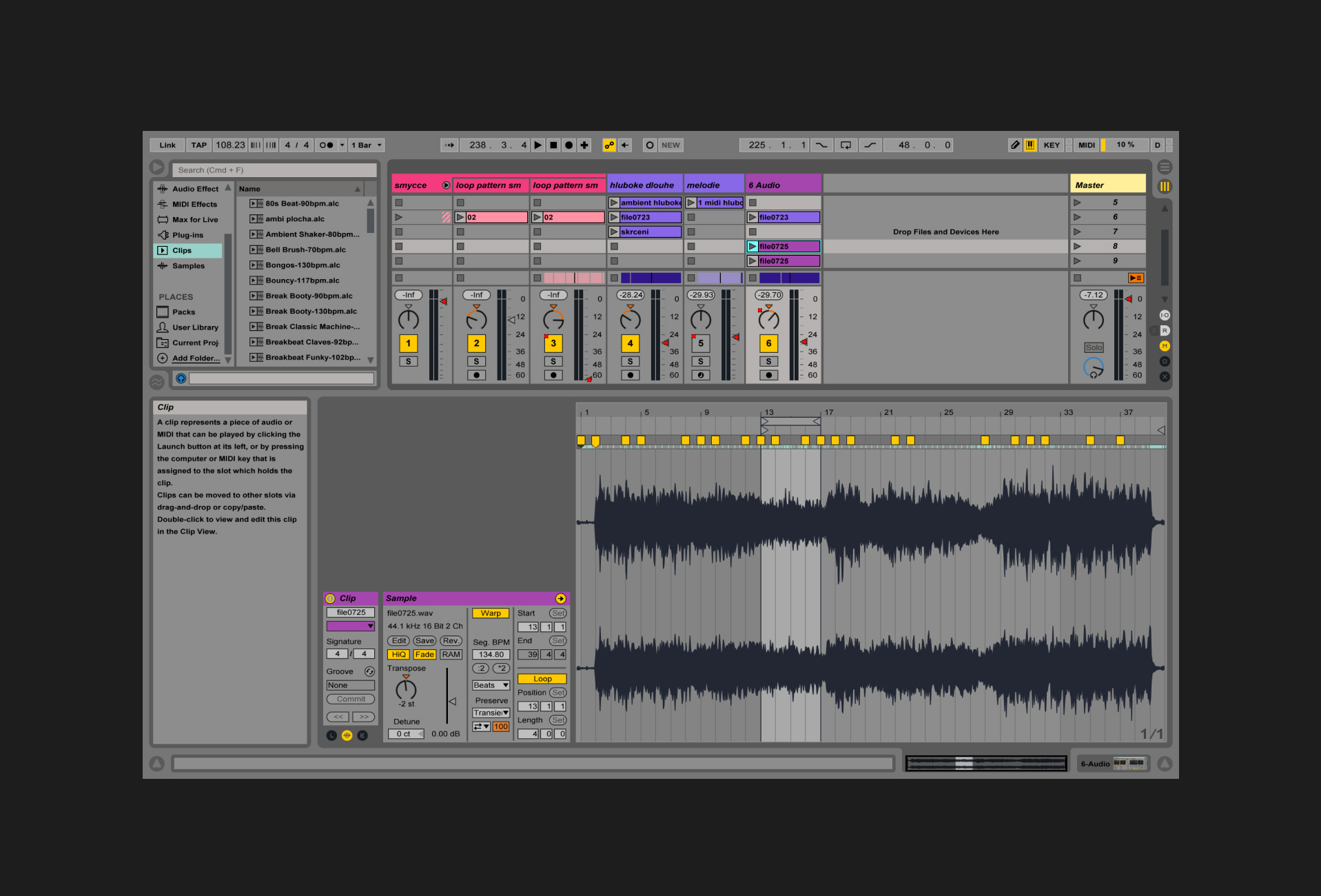Select Max for Live category
This screenshot has width=1321, height=896.
(188, 220)
